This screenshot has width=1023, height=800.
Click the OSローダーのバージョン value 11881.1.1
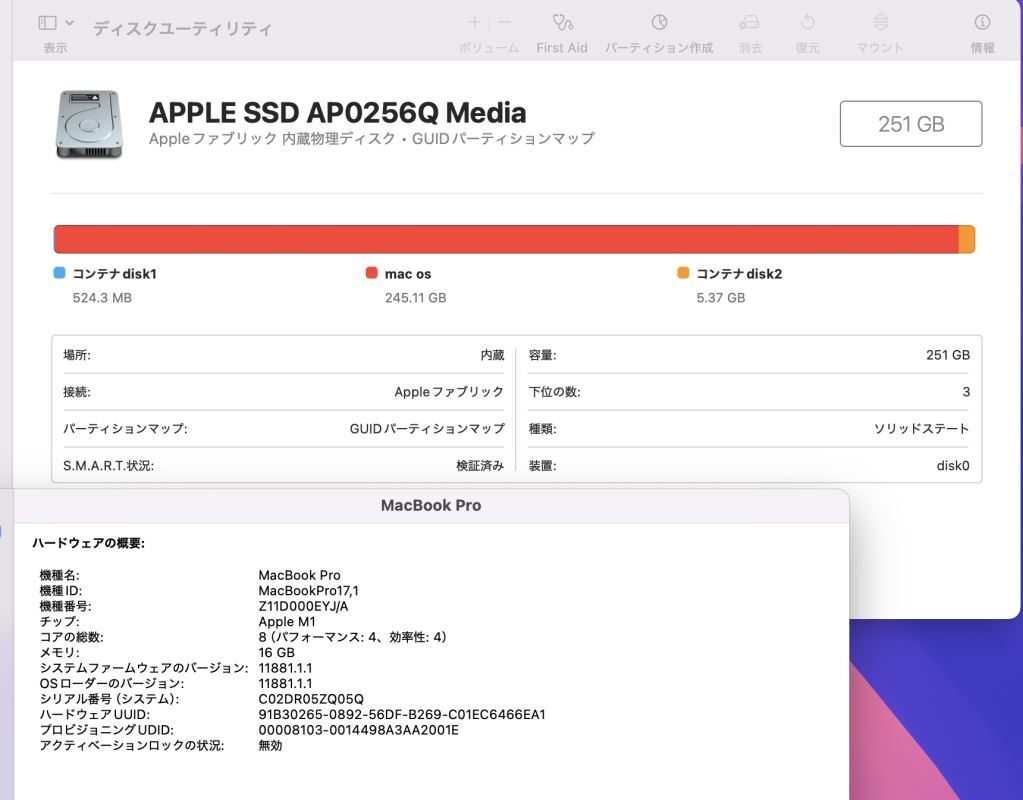(x=285, y=684)
